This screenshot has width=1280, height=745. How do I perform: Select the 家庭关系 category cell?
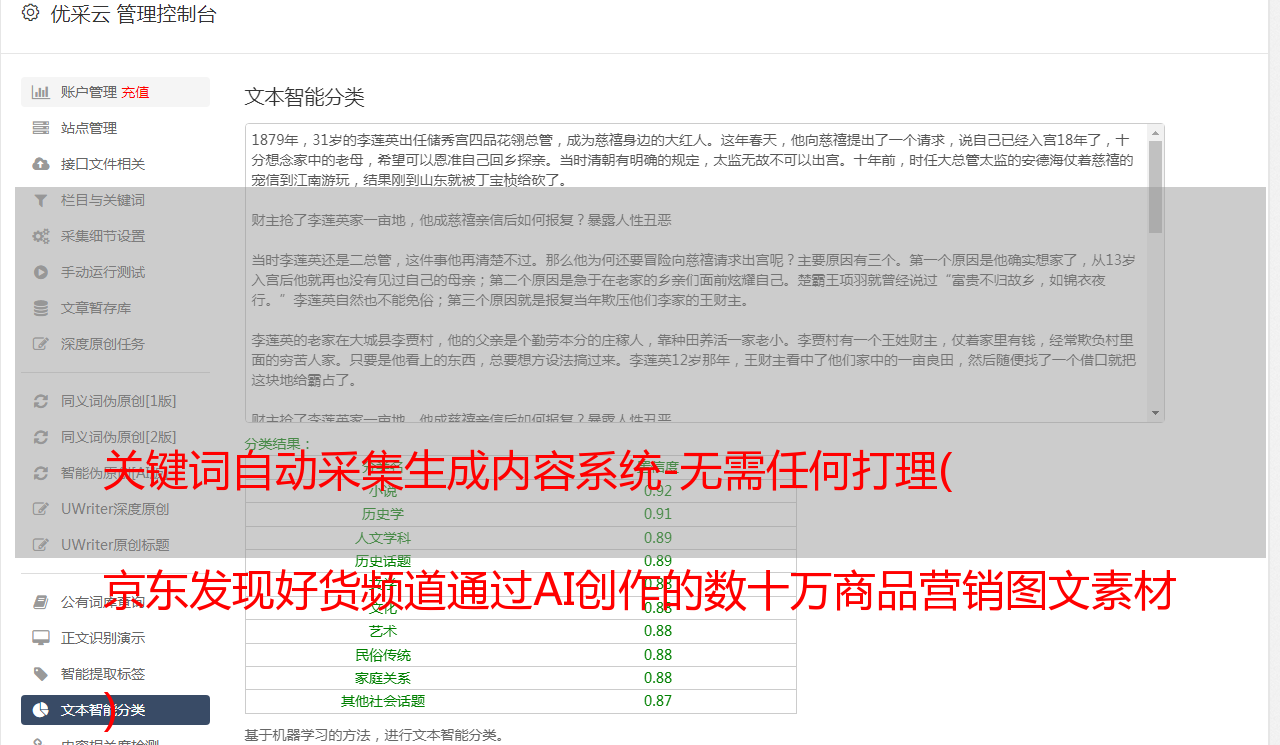click(x=383, y=678)
